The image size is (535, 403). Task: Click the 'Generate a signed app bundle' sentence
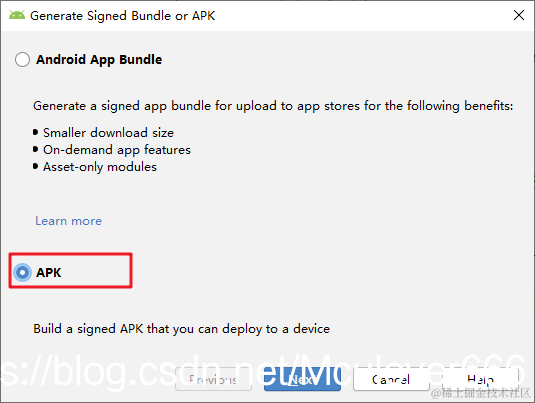point(273,106)
